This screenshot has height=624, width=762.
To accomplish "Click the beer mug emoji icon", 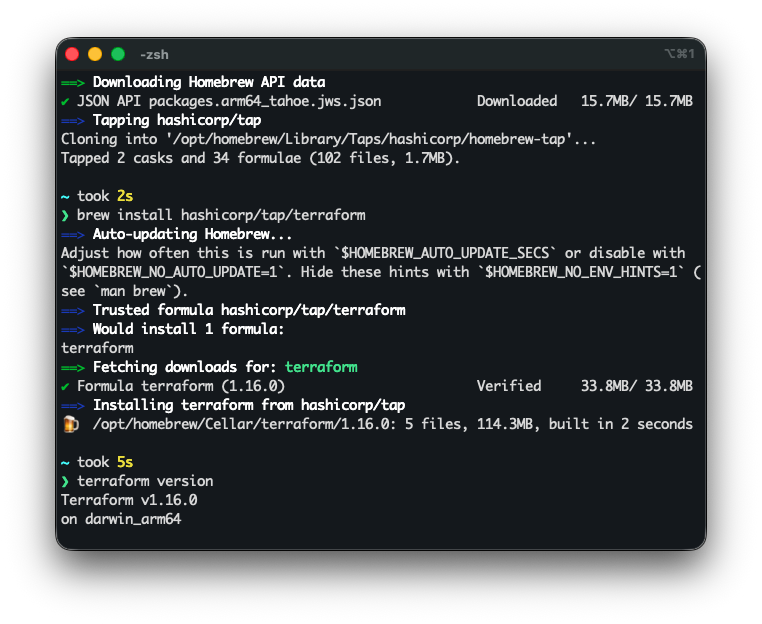I will [x=71, y=424].
